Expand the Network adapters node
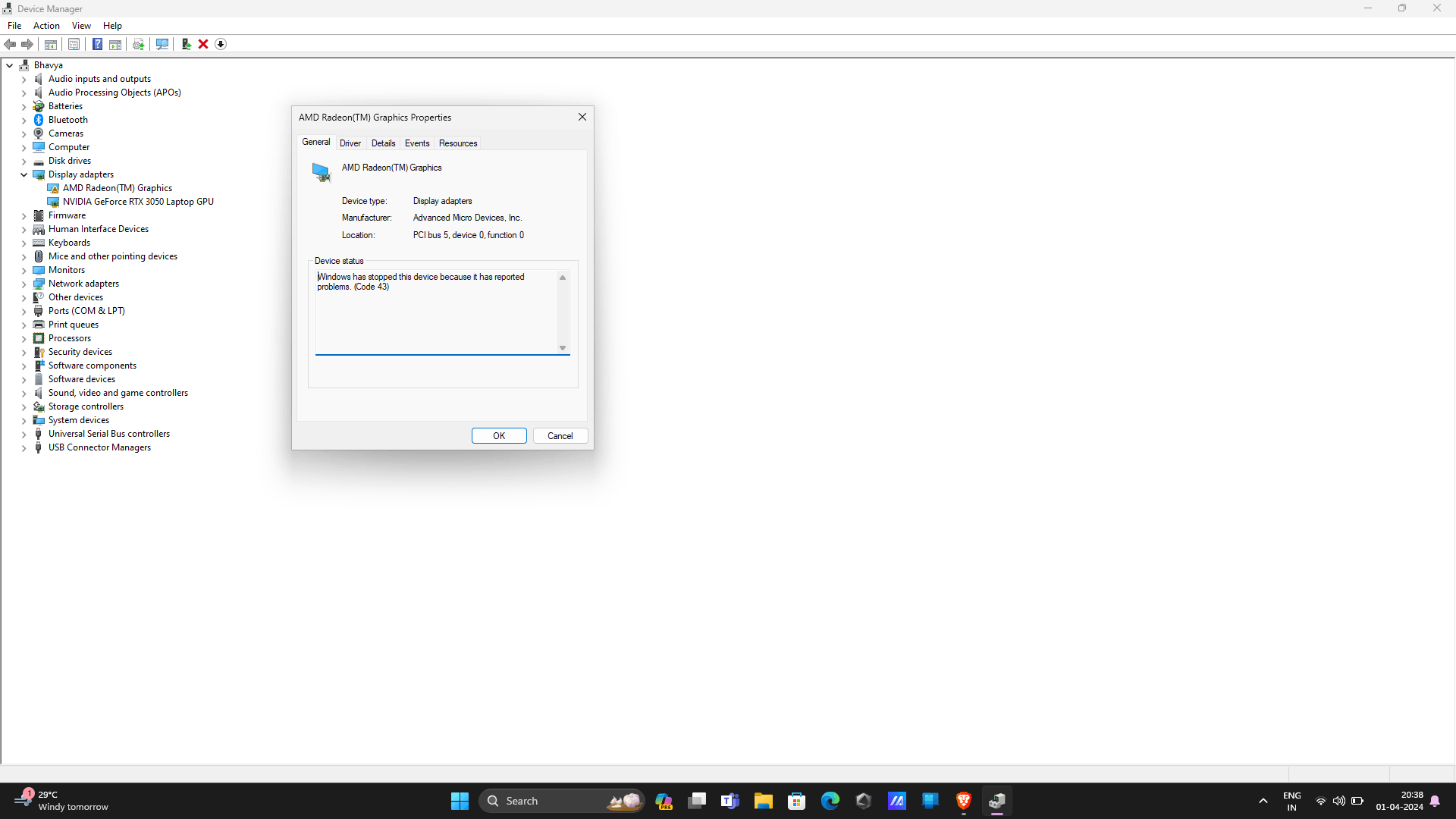Viewport: 1456px width, 819px height. pos(24,284)
